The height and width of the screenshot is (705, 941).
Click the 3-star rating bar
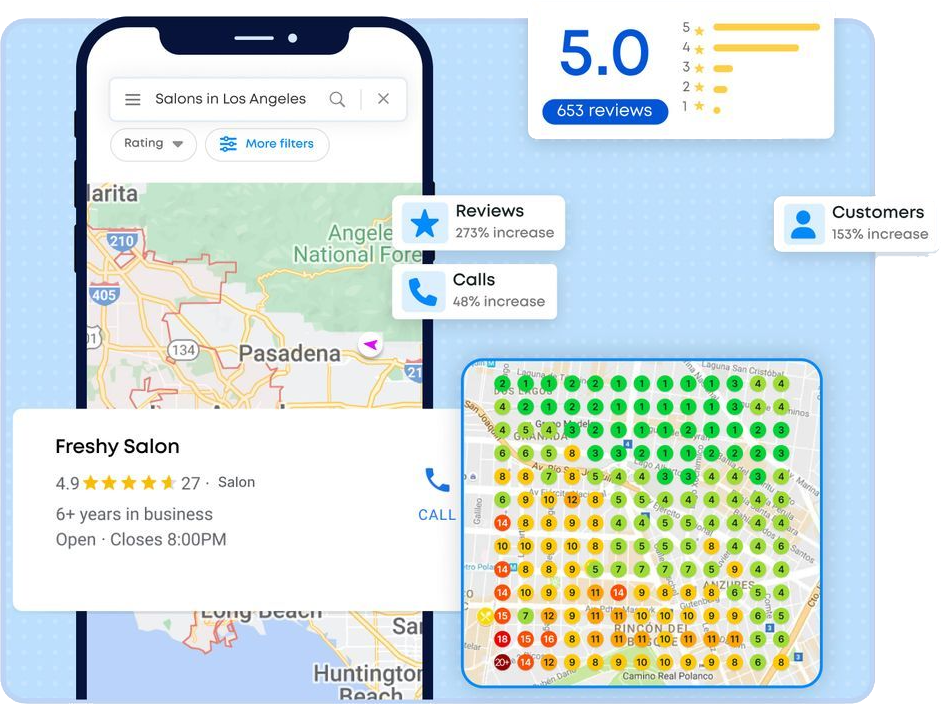(723, 69)
